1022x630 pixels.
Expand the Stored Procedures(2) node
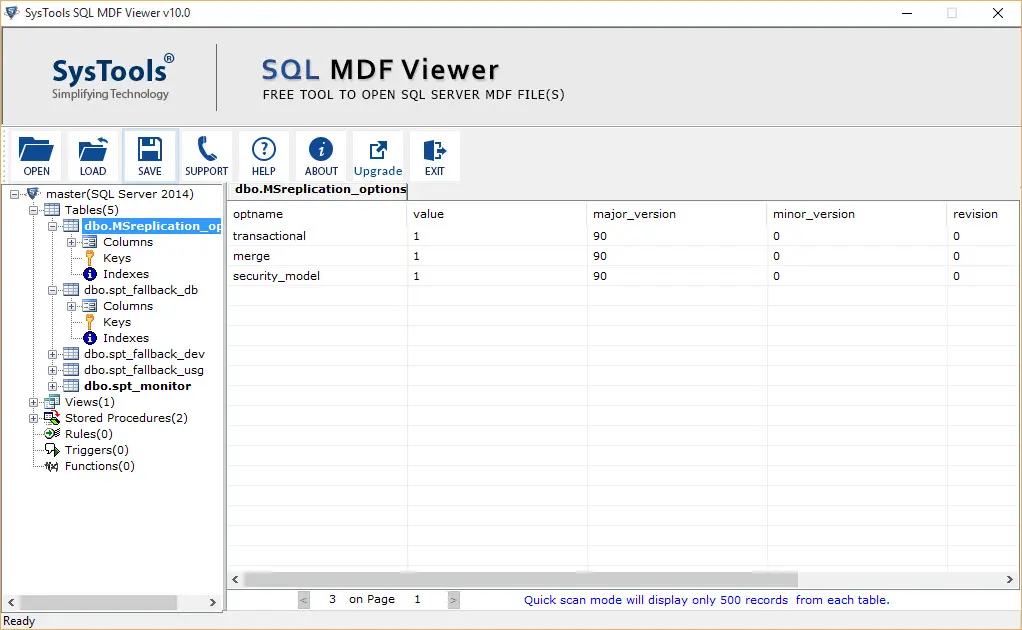(x=34, y=418)
